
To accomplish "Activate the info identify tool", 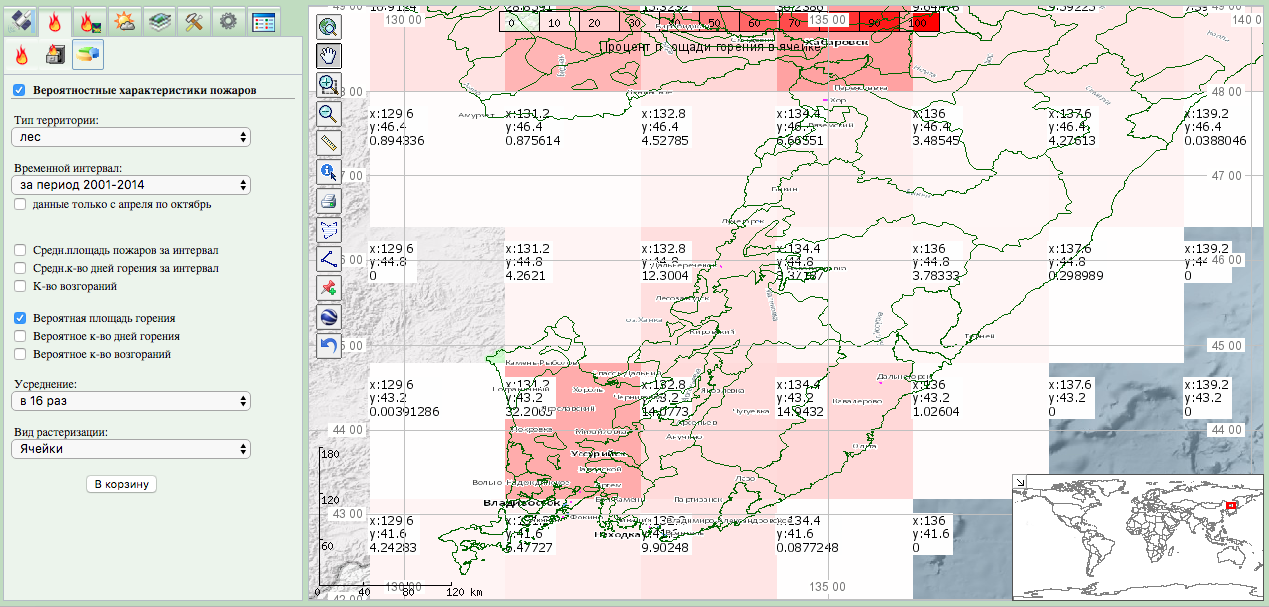I will click(328, 172).
